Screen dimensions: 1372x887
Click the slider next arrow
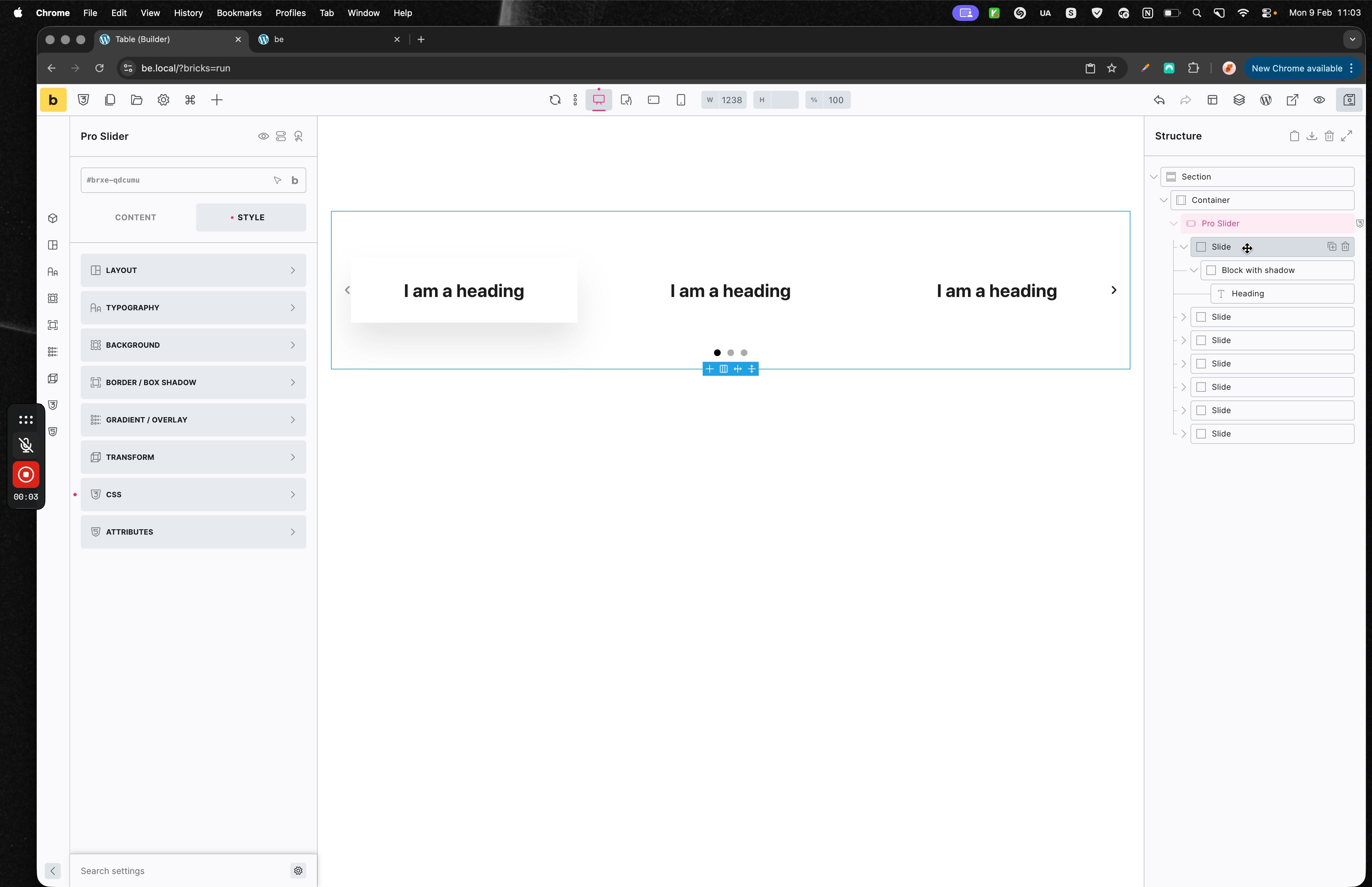tap(1114, 290)
